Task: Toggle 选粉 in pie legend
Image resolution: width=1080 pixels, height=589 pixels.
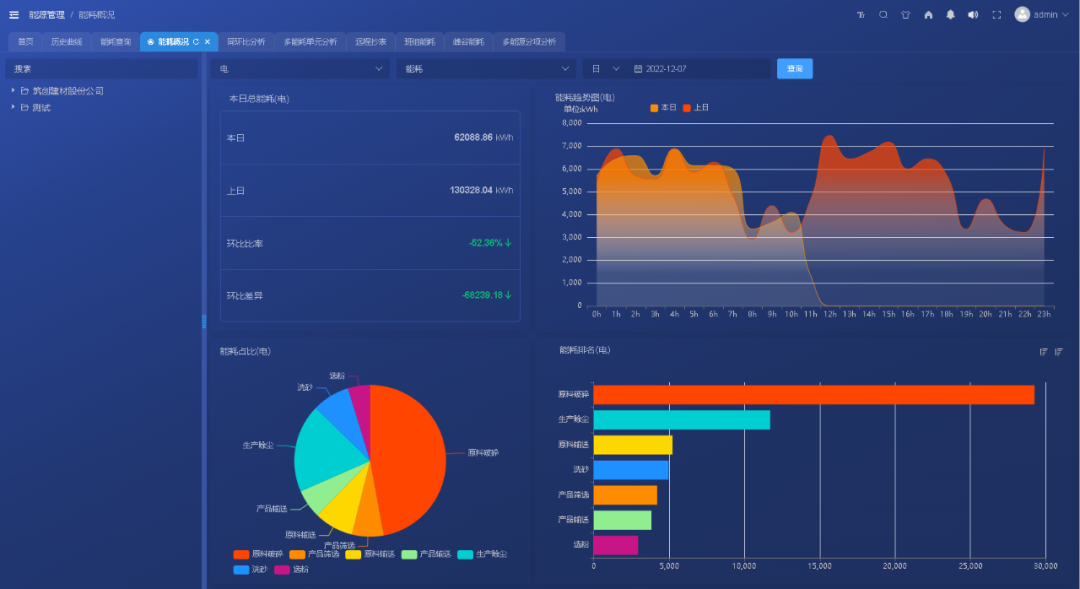Action: point(291,570)
